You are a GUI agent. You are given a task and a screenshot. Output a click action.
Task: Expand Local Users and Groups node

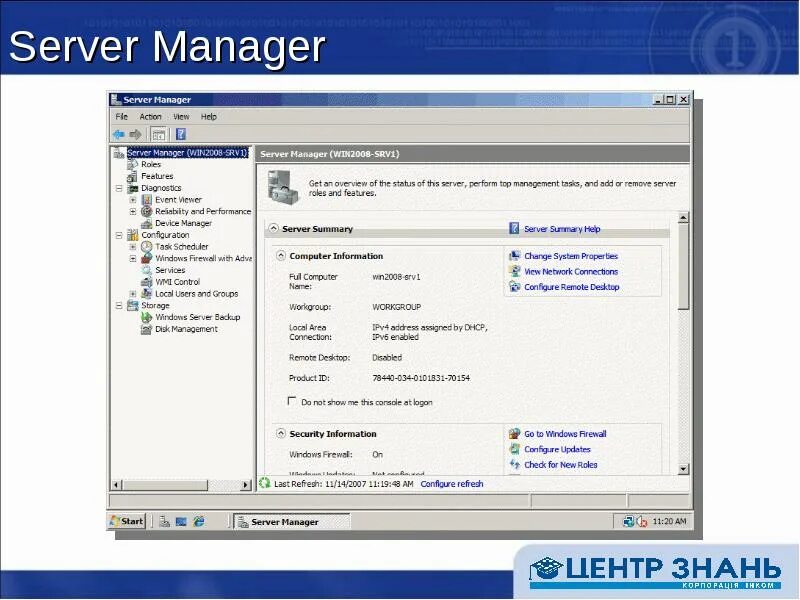133,294
